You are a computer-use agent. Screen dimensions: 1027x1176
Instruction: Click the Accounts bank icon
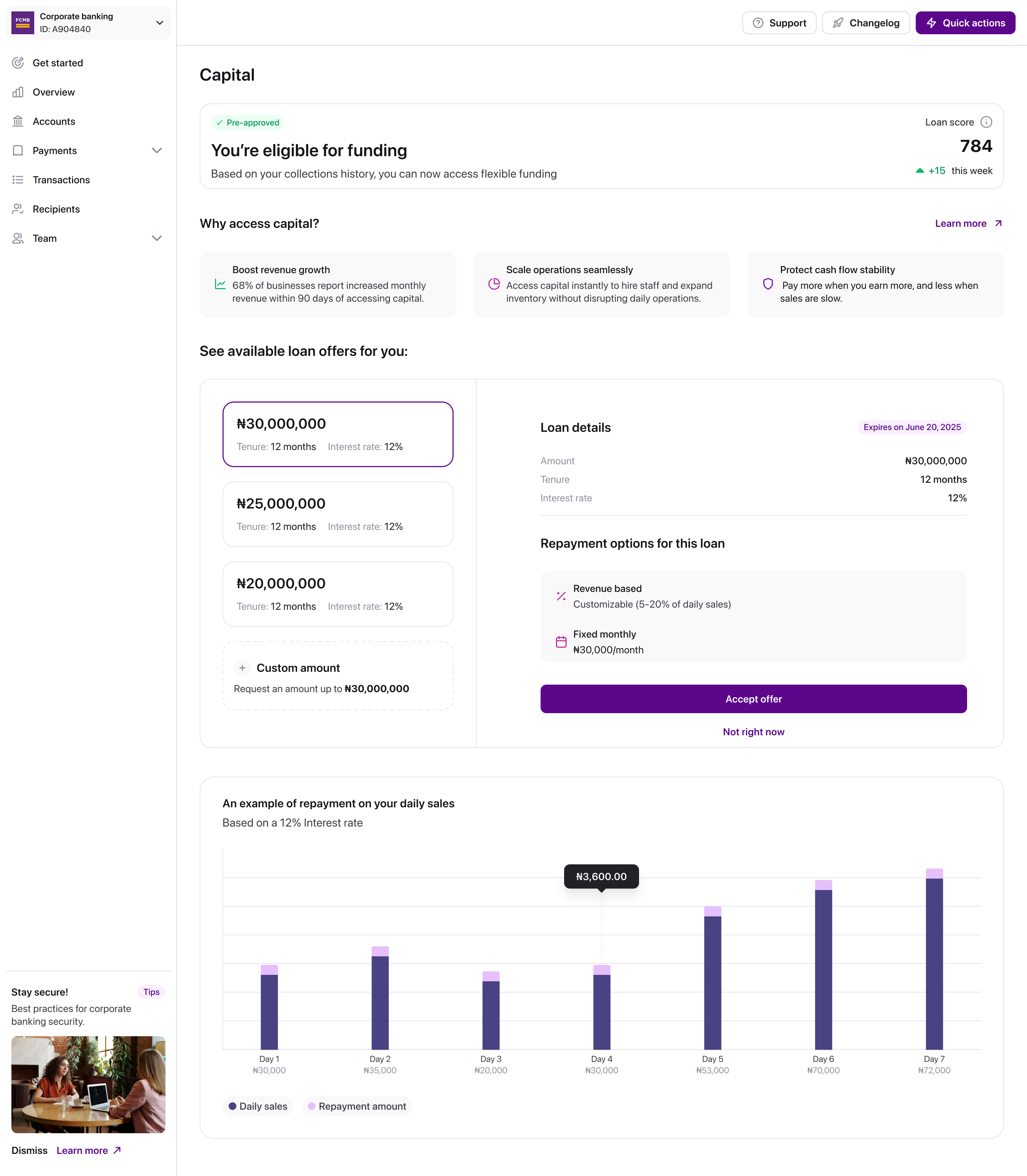18,122
